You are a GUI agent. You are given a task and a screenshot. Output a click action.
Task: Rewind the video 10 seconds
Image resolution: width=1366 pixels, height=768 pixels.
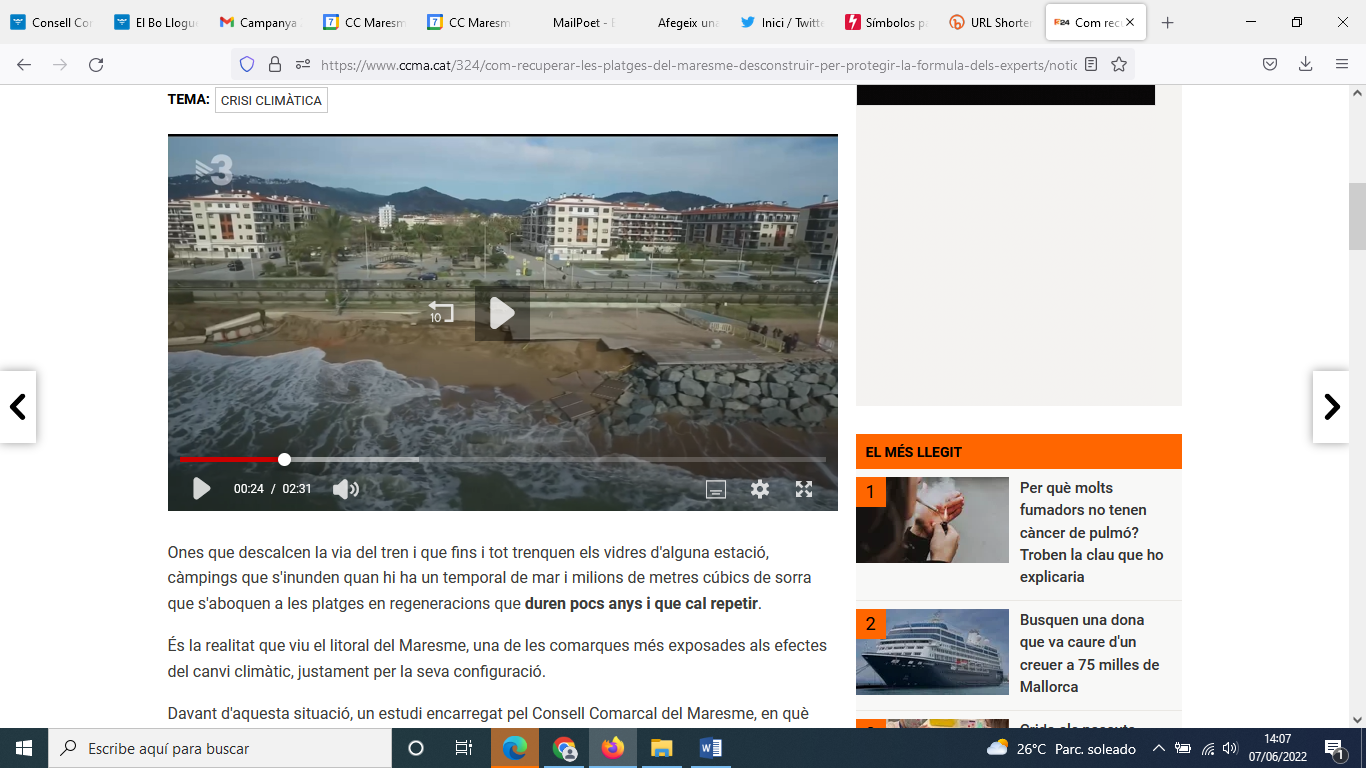point(440,312)
